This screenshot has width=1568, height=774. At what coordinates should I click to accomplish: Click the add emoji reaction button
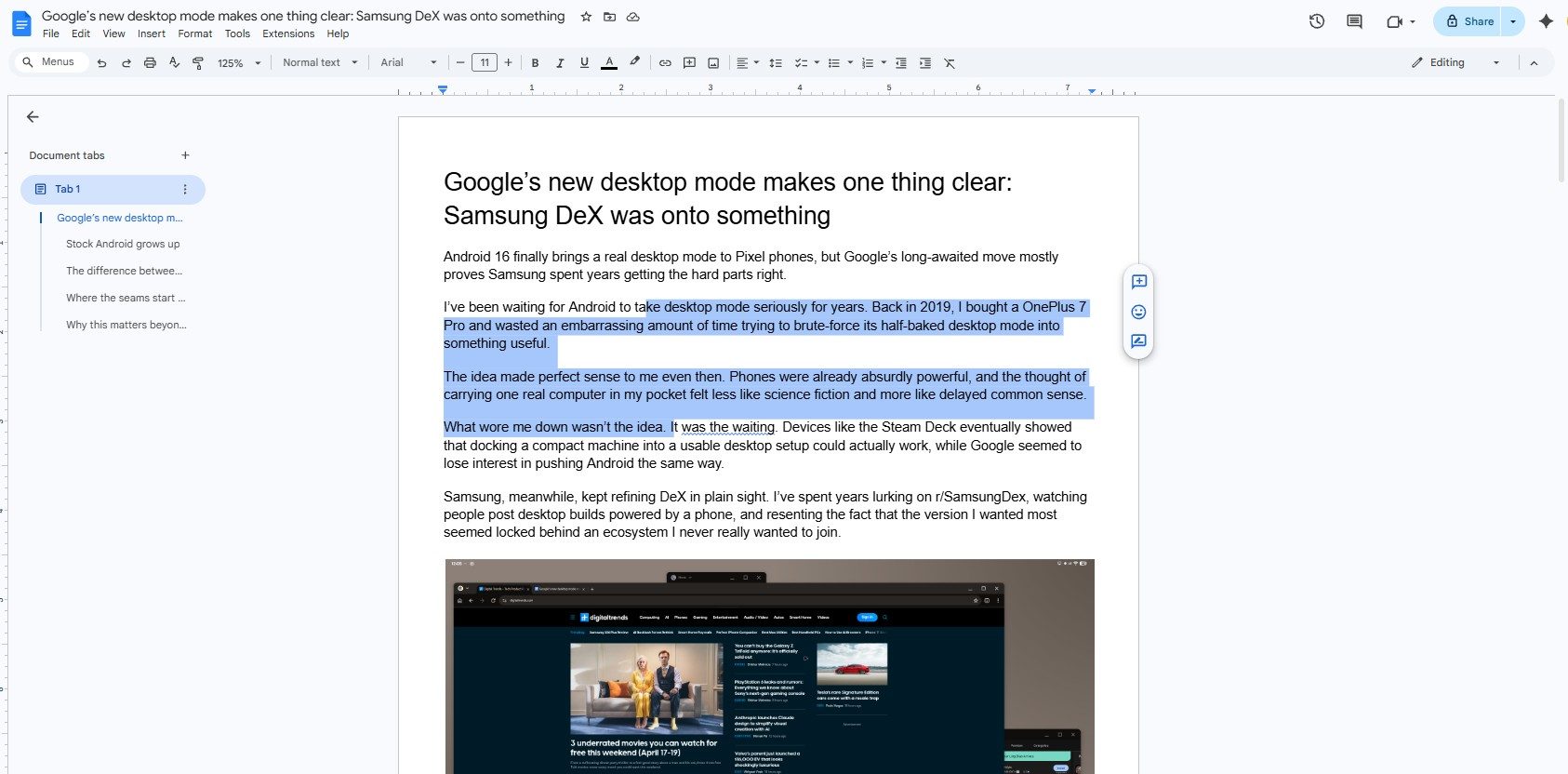point(1138,312)
